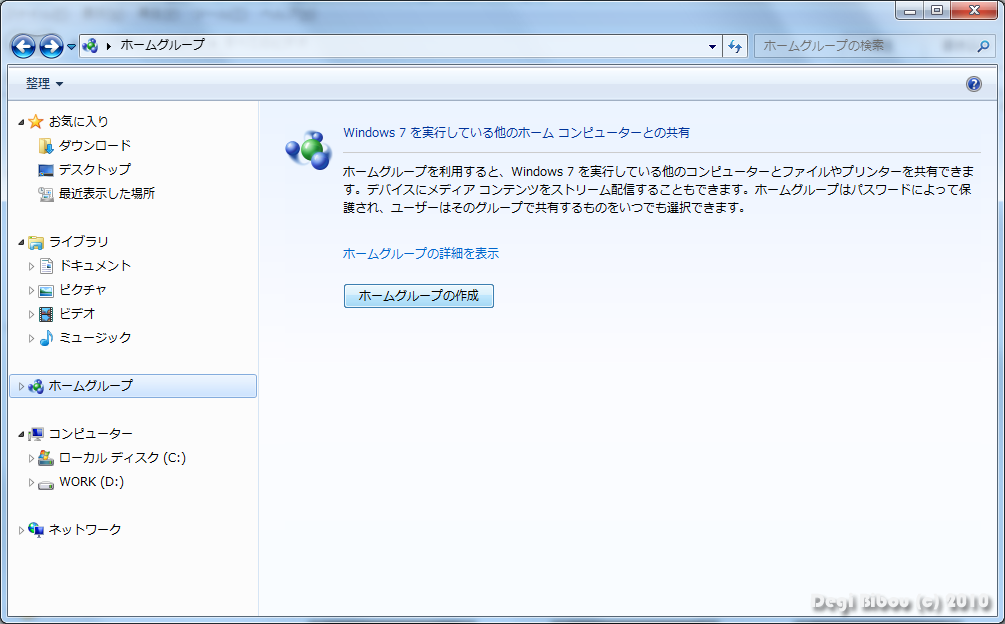Viewport: 1005px width, 624px height.
Task: Click the WORK (D:) drive icon
Action: tap(46, 484)
